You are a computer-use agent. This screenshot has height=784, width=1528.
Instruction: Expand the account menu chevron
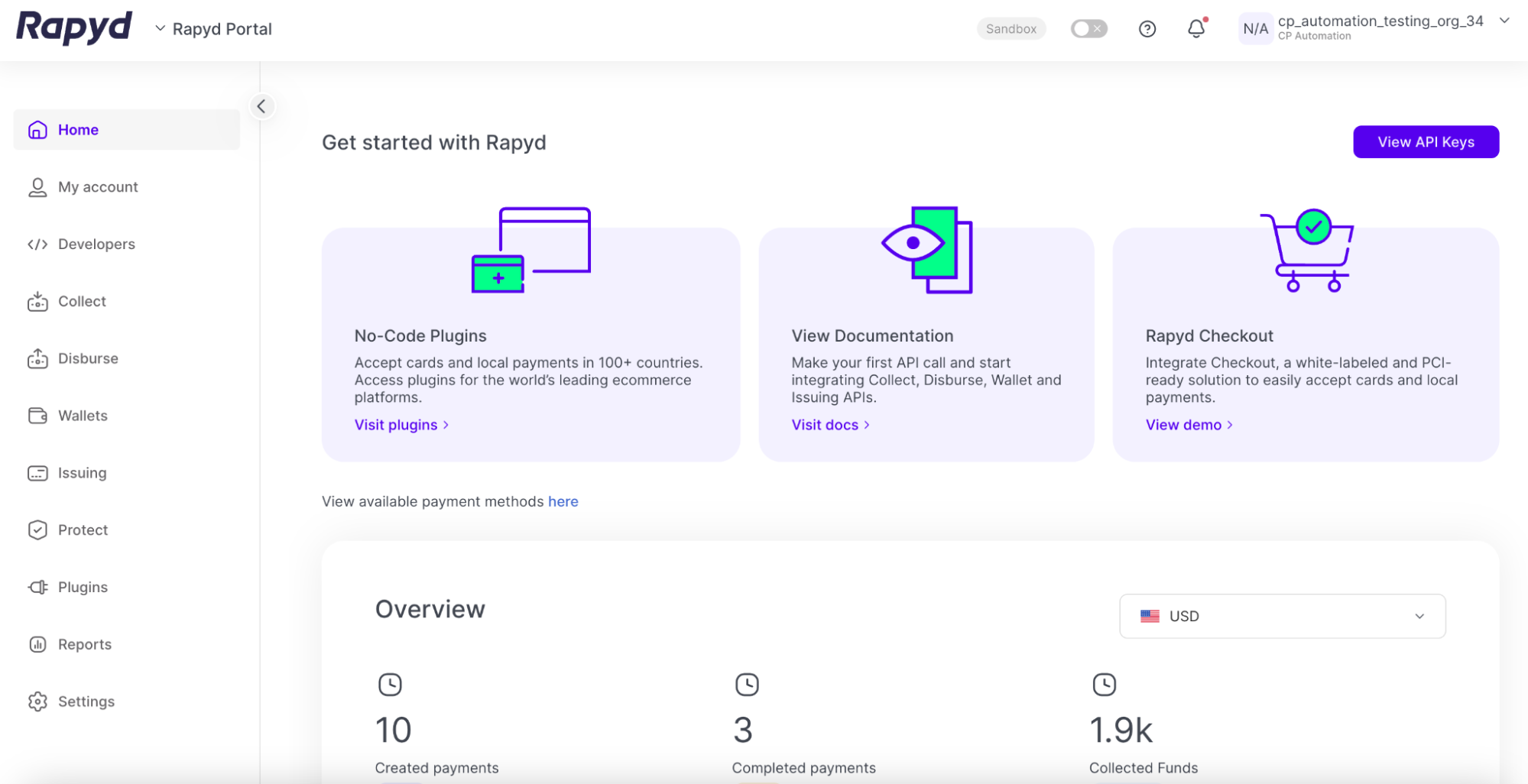1504,21
